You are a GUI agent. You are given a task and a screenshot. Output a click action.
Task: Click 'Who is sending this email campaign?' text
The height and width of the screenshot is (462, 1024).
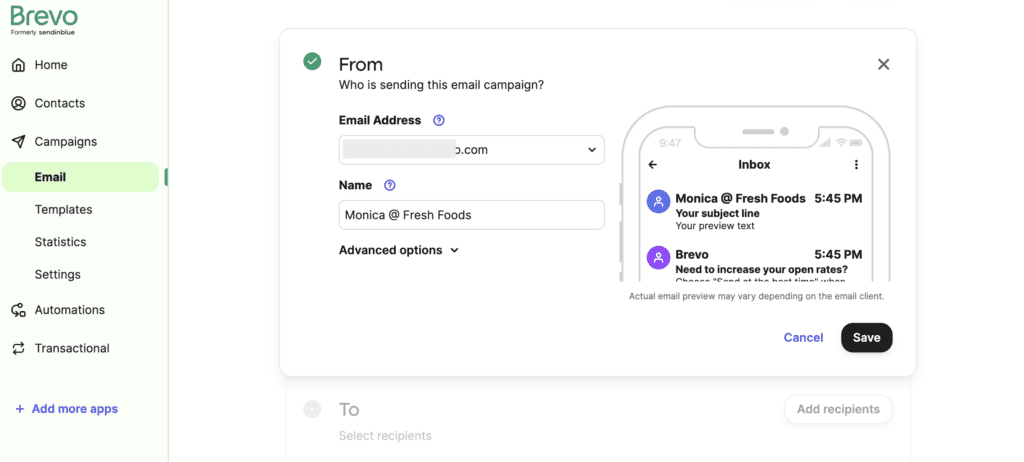tap(441, 85)
